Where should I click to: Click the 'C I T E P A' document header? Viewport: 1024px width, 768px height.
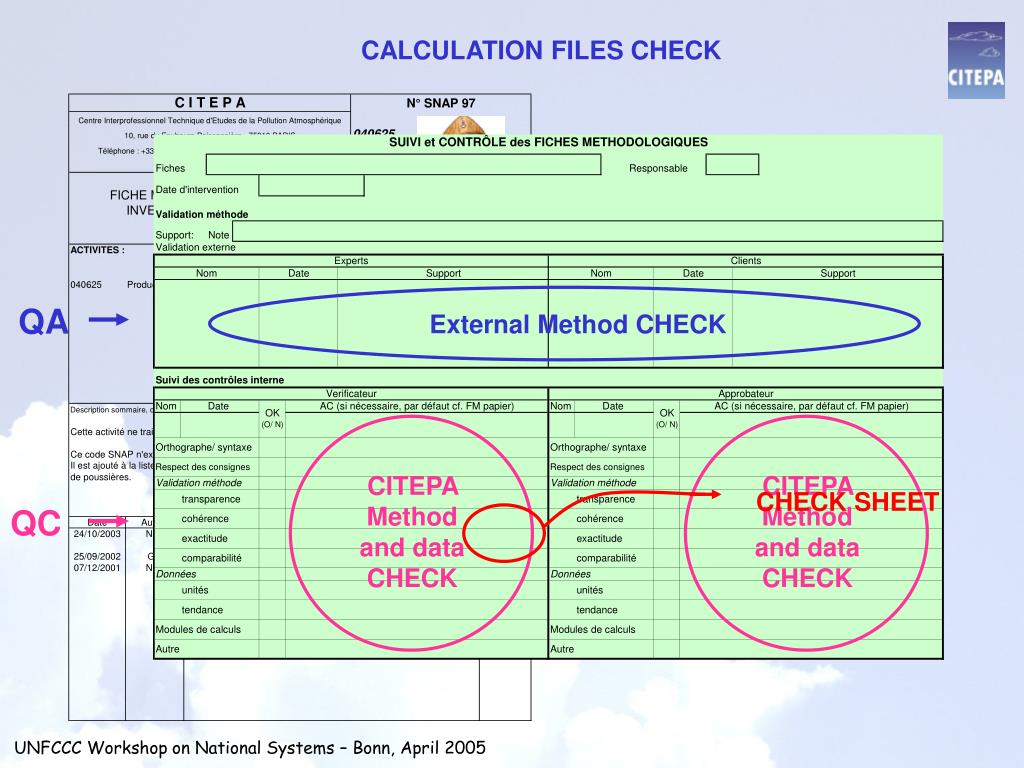(210, 103)
